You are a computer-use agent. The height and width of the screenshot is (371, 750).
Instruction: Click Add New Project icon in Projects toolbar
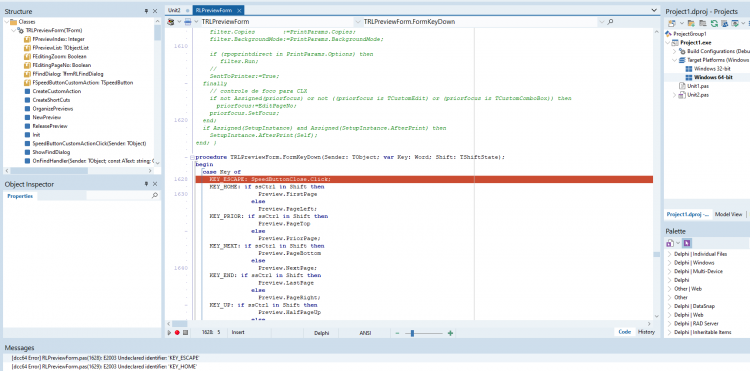click(672, 23)
